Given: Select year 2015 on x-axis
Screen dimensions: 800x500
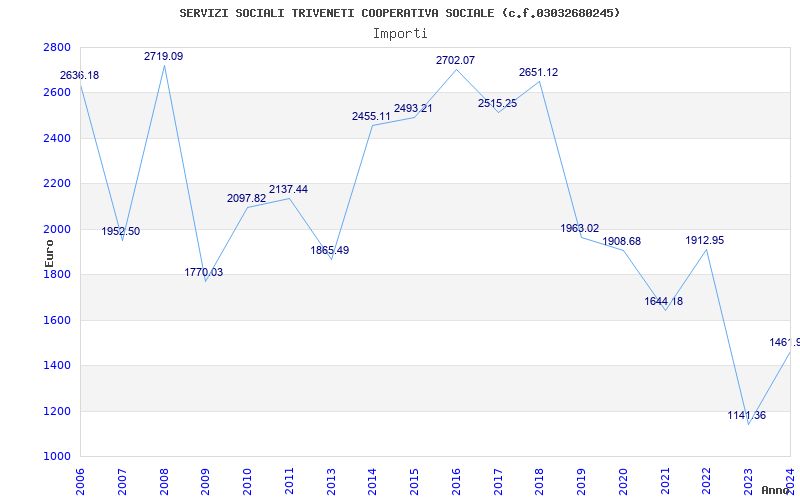Looking at the screenshot, I should pyautogui.click(x=414, y=482).
